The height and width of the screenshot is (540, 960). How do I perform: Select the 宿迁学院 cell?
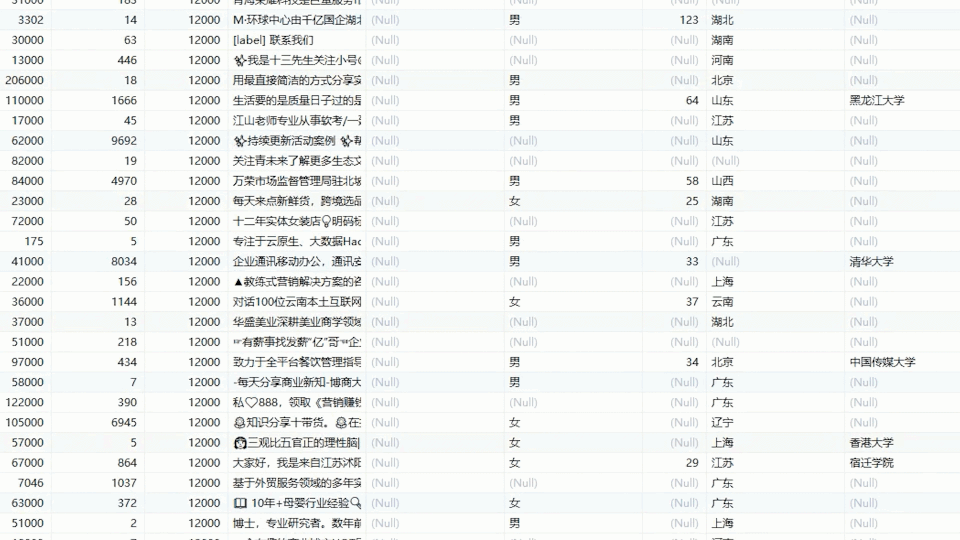point(871,463)
